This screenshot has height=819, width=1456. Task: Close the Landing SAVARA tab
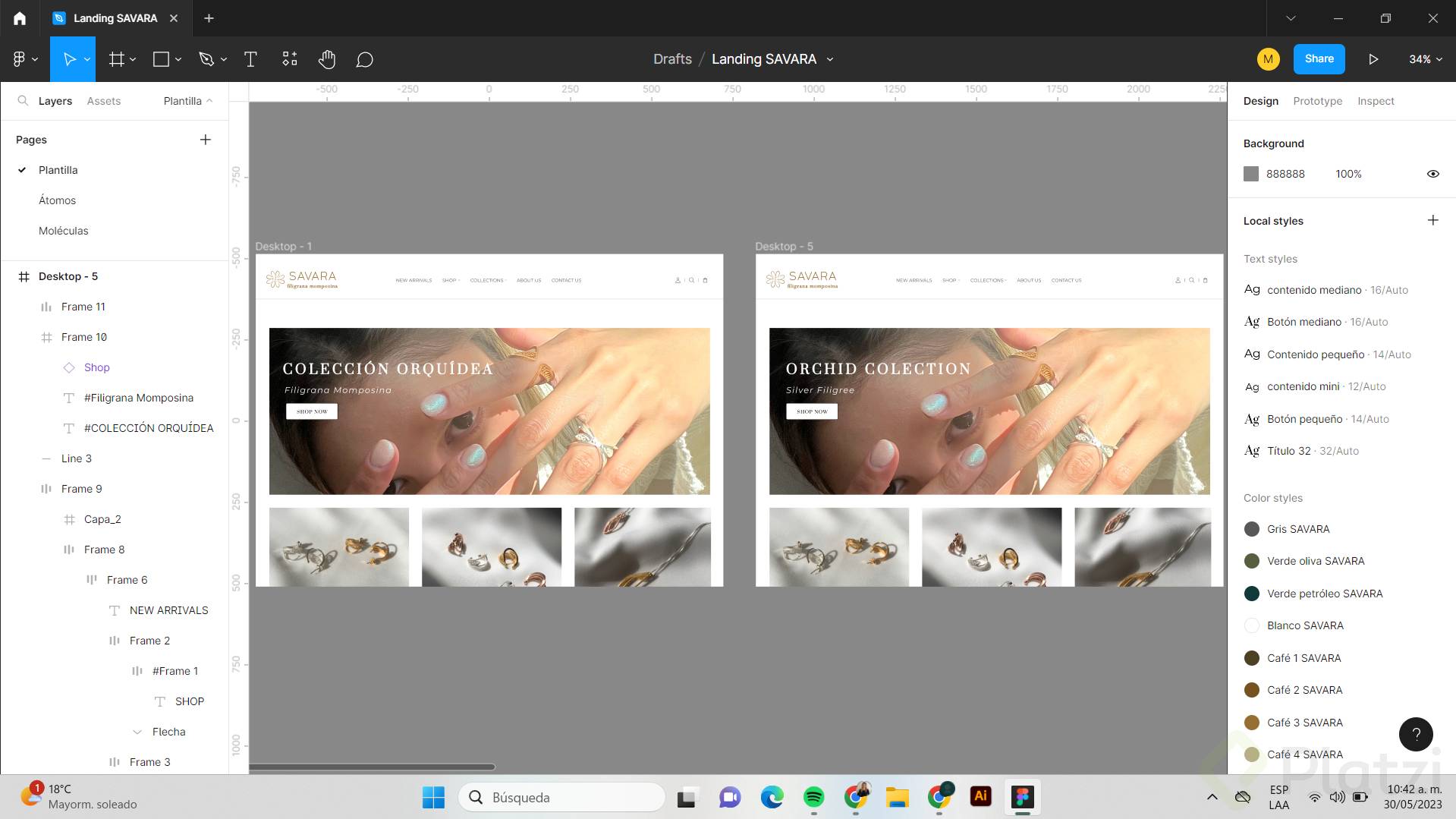click(174, 18)
